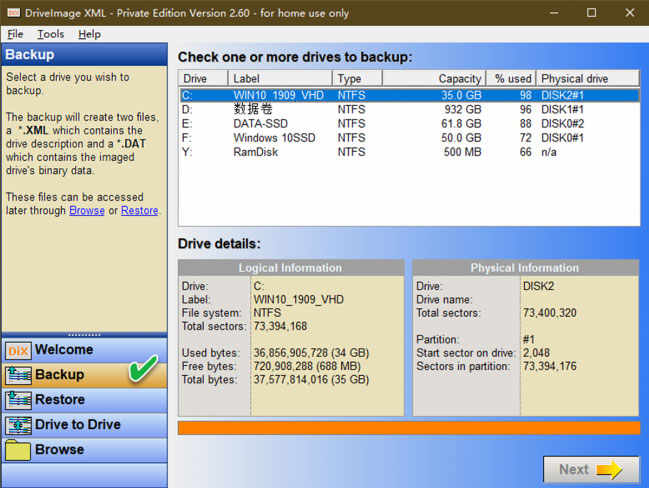Click the Start sector value 2,048
This screenshot has width=649, height=488.
[x=536, y=353]
